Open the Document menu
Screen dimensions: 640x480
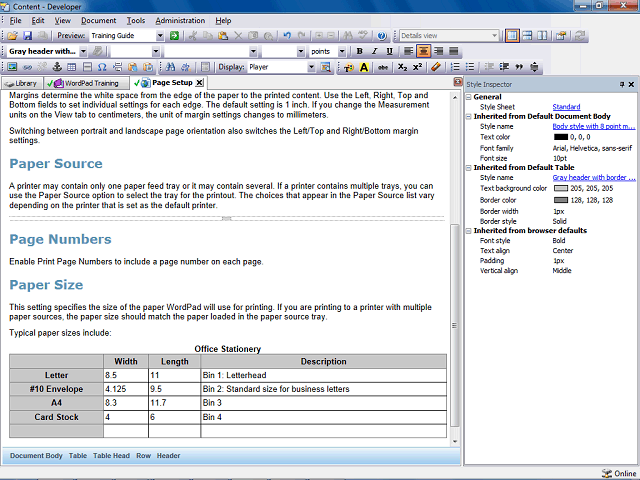click(x=98, y=20)
